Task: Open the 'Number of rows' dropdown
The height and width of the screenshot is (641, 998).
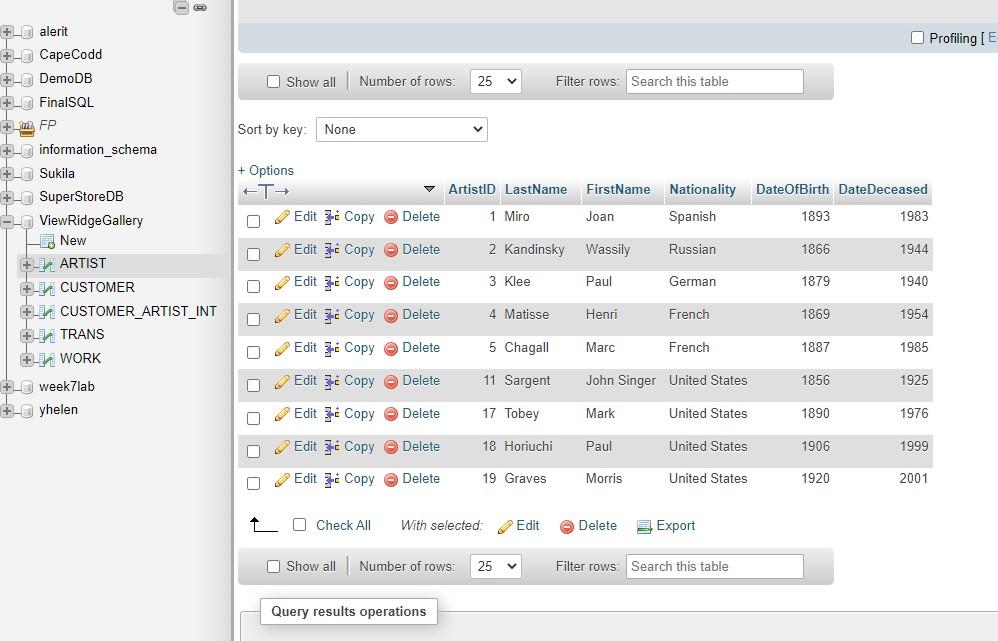Action: tap(495, 81)
